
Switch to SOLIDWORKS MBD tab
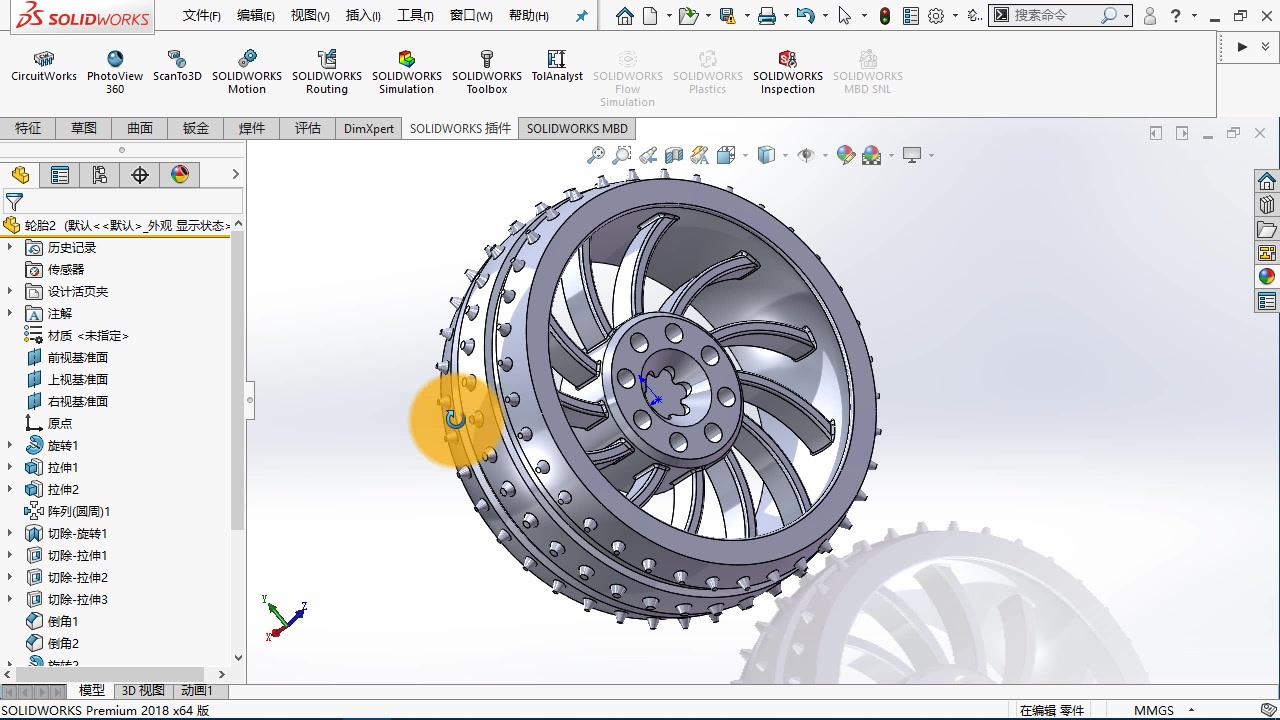(x=577, y=128)
